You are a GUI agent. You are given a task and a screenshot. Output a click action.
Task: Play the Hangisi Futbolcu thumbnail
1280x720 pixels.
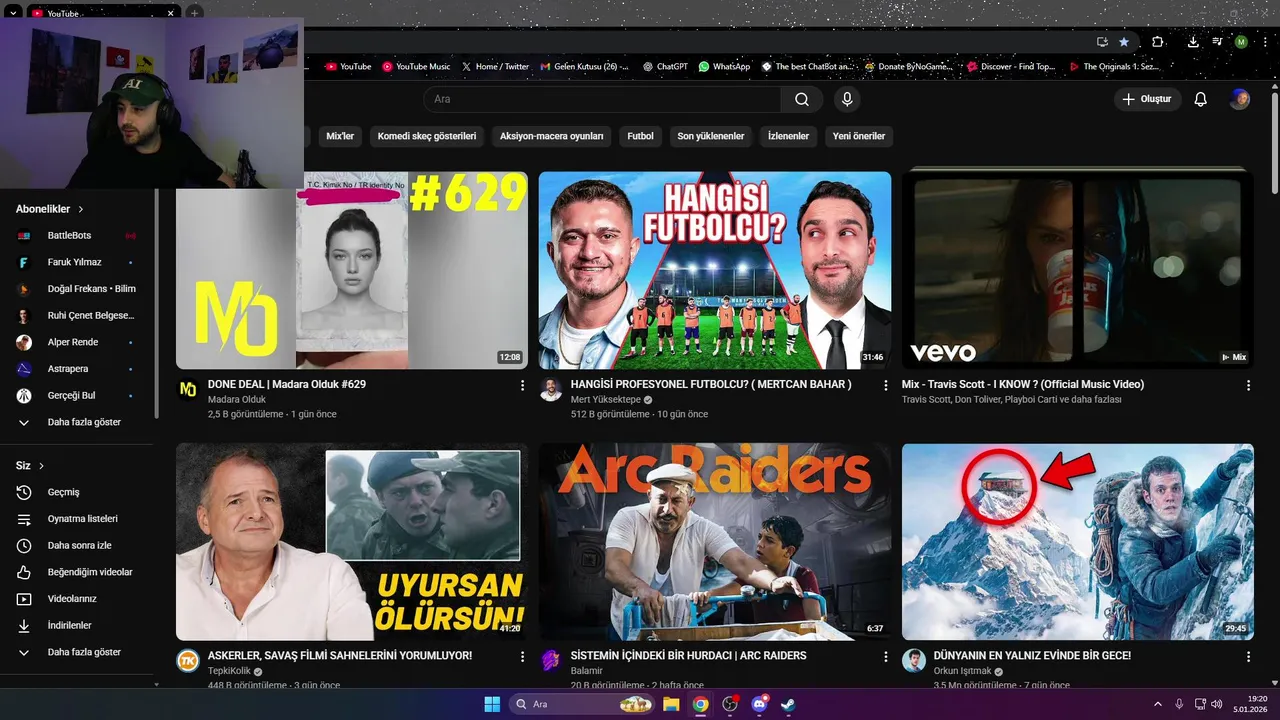tap(715, 270)
